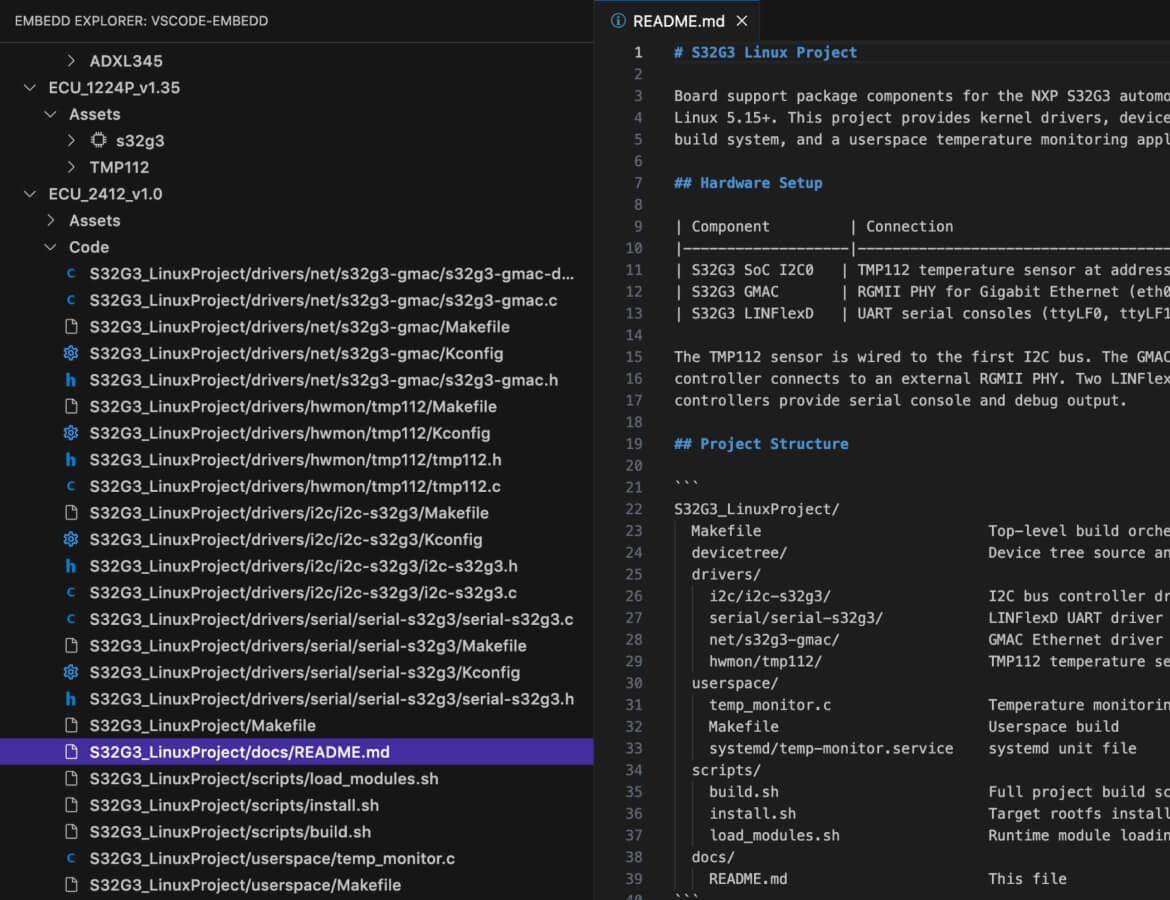
Task: Click C icon of temp_monitor.c
Action: (71, 858)
